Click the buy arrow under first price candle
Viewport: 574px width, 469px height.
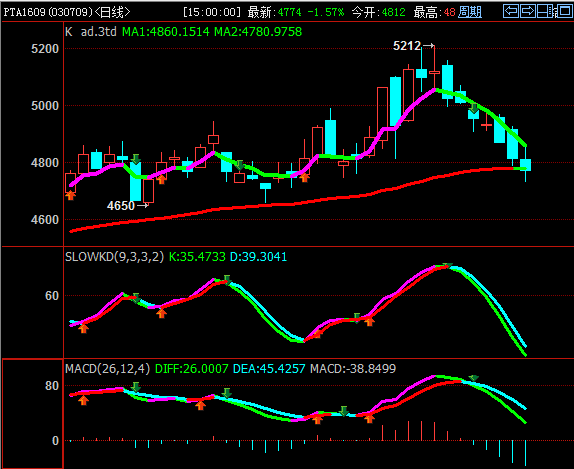coord(70,195)
